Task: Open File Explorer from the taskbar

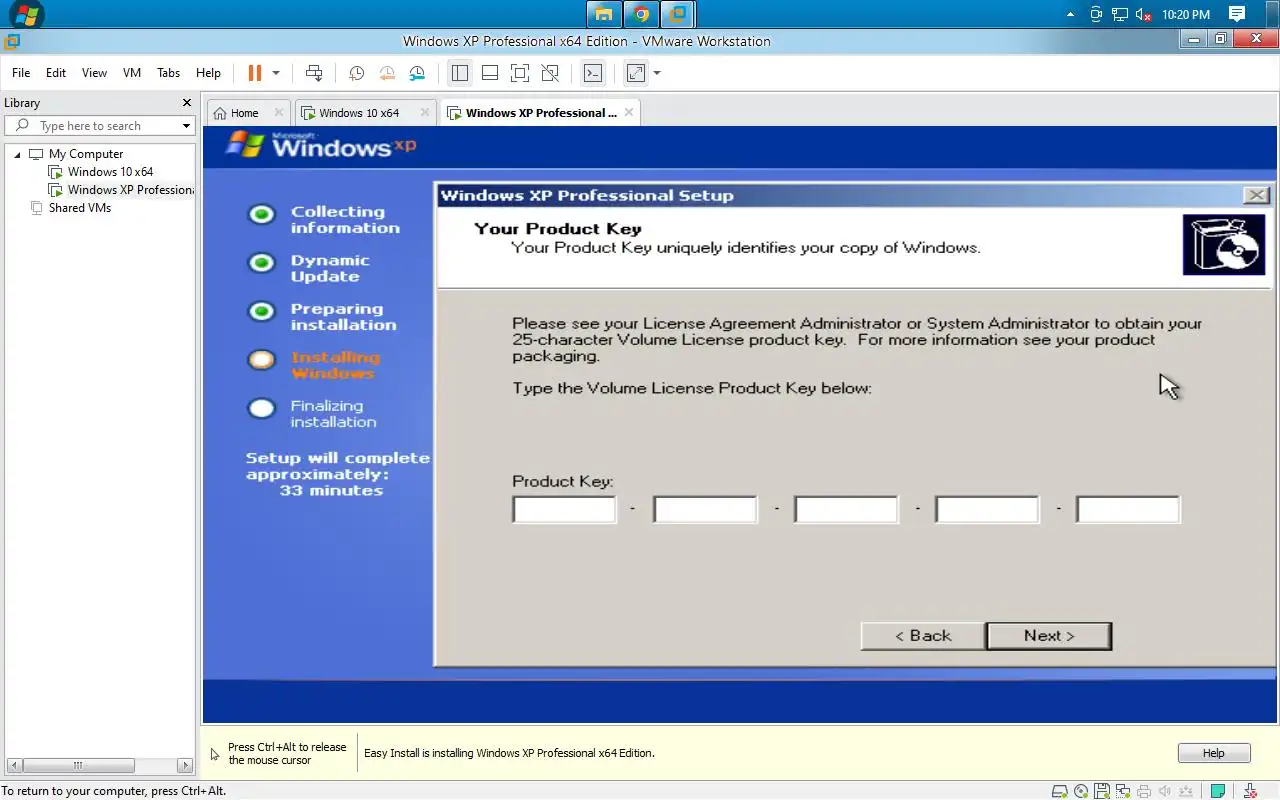Action: [x=603, y=14]
